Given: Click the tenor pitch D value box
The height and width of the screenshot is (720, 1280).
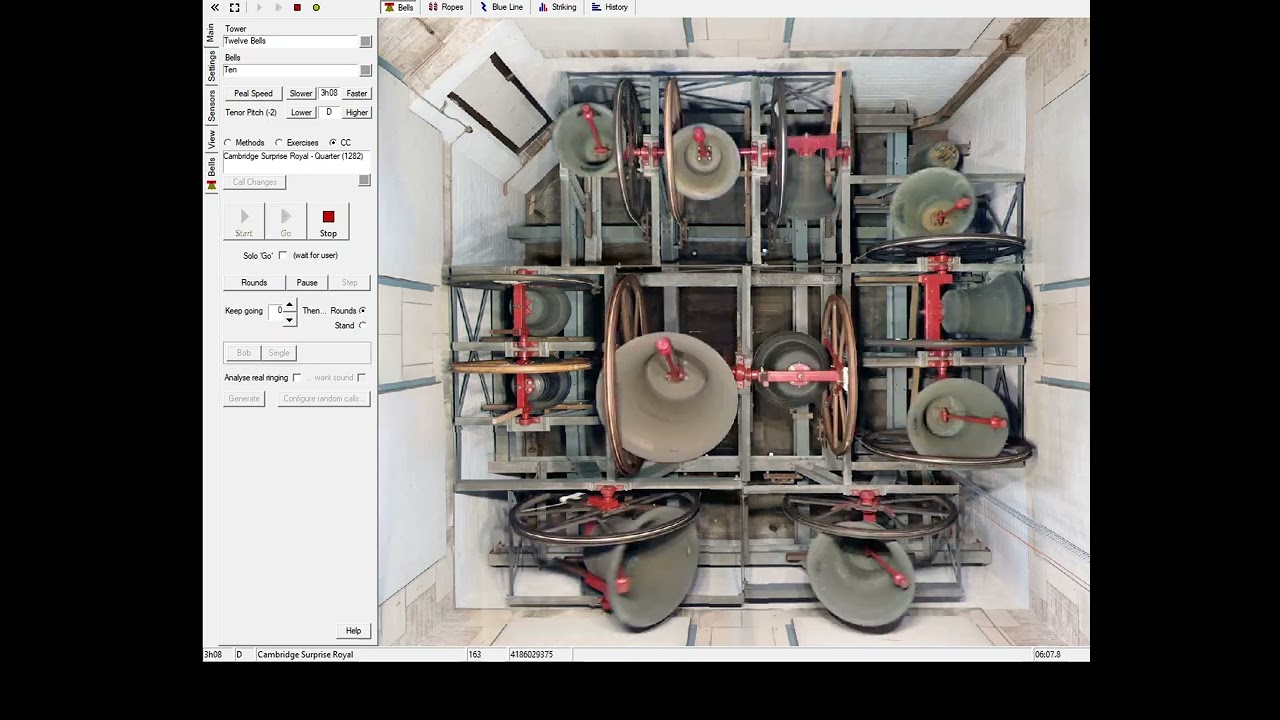Looking at the screenshot, I should (329, 112).
